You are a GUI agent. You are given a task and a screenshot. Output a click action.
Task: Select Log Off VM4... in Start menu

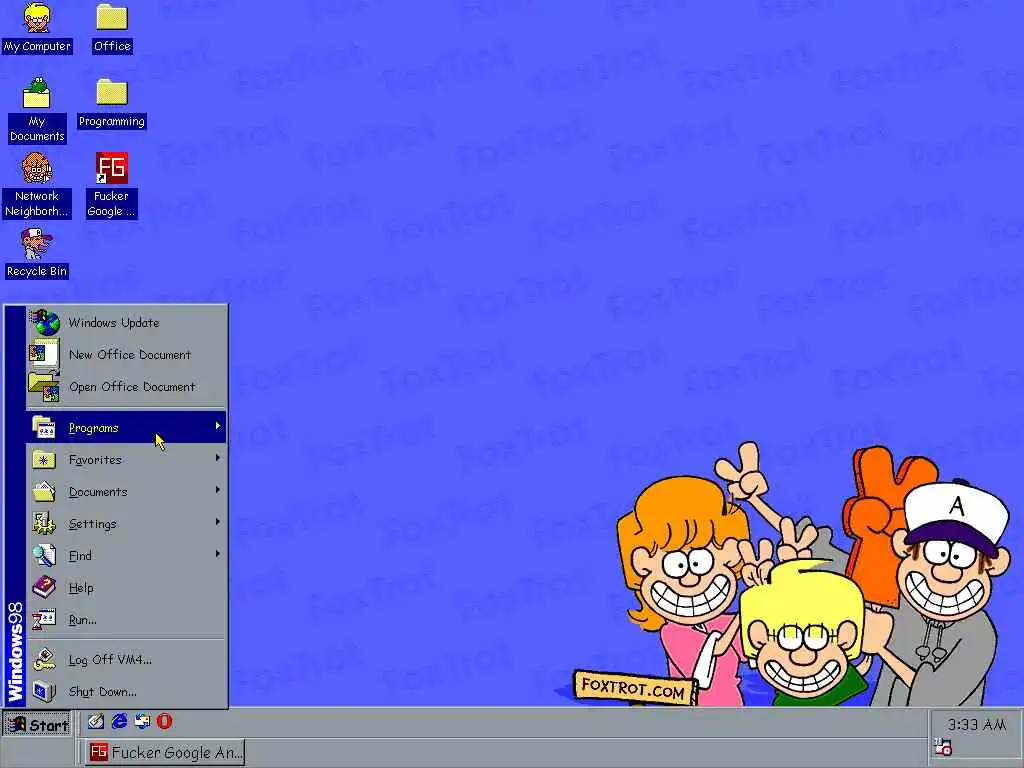click(x=127, y=660)
